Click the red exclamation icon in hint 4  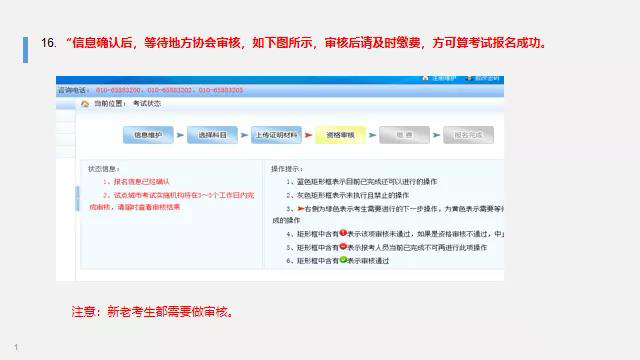click(x=343, y=233)
